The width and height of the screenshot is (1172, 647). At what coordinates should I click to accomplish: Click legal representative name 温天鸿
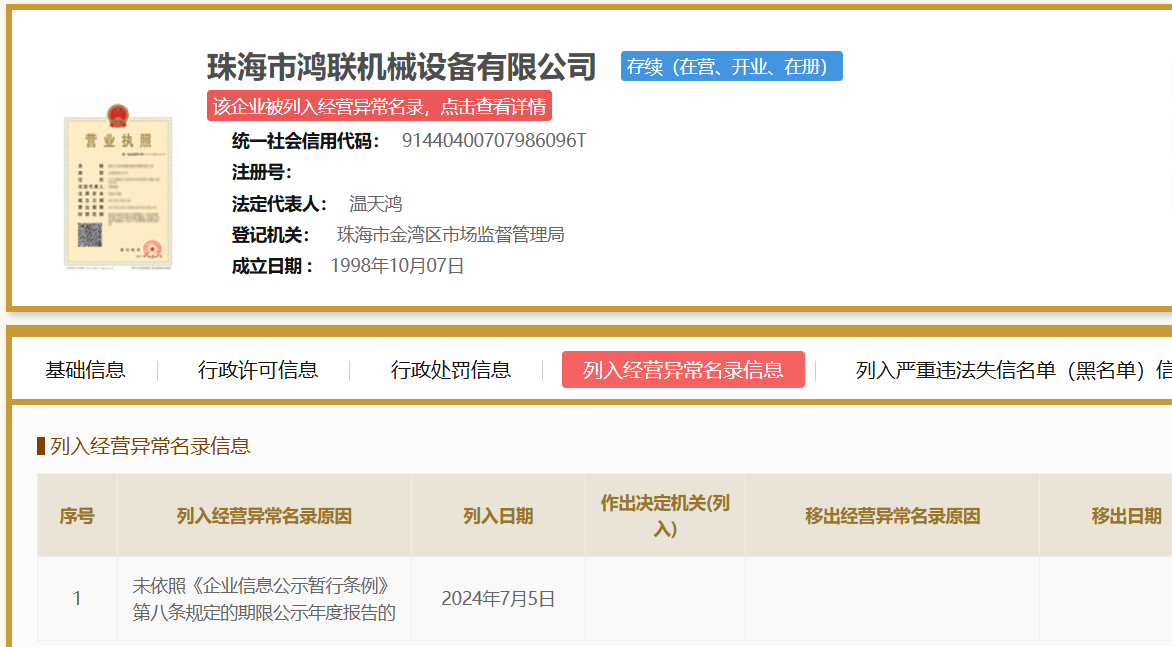coord(375,204)
